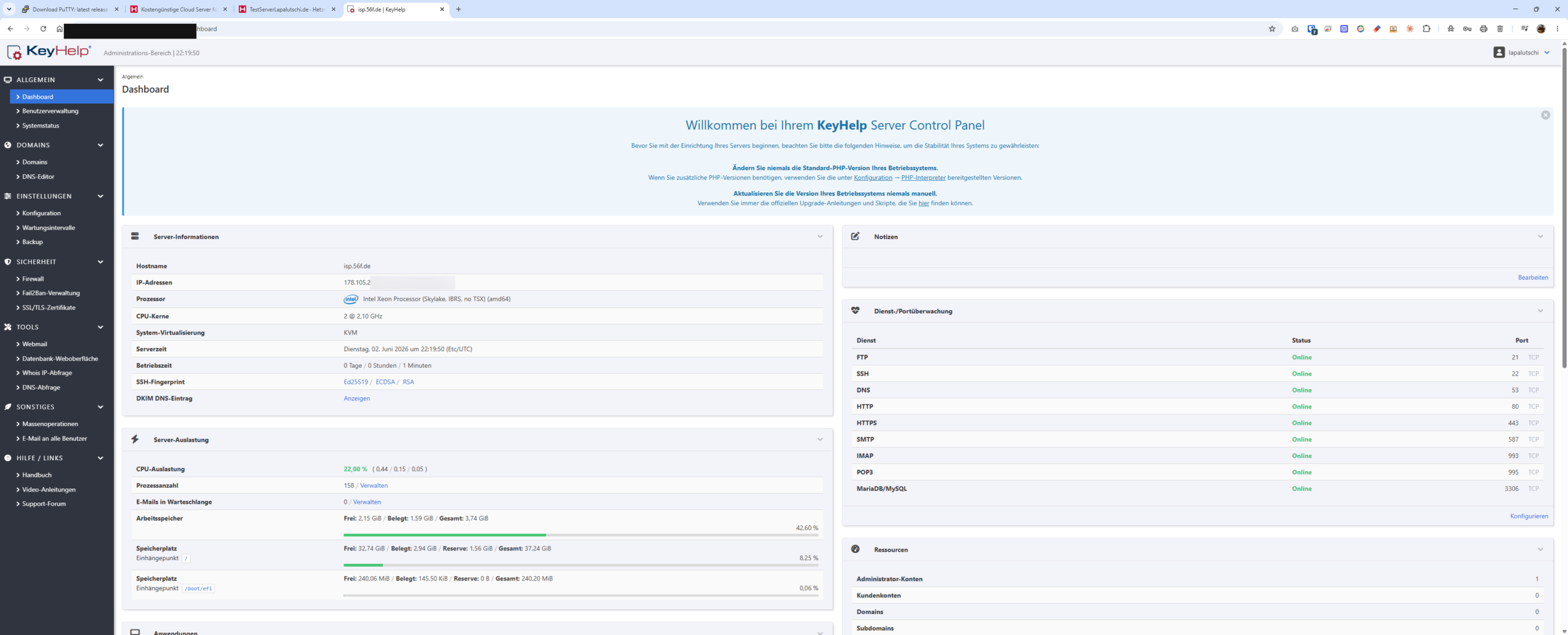Viewport: 1568px width, 635px height.
Task: Collapse the Dienst-/Portüberwachung panel chevron
Action: (1540, 311)
